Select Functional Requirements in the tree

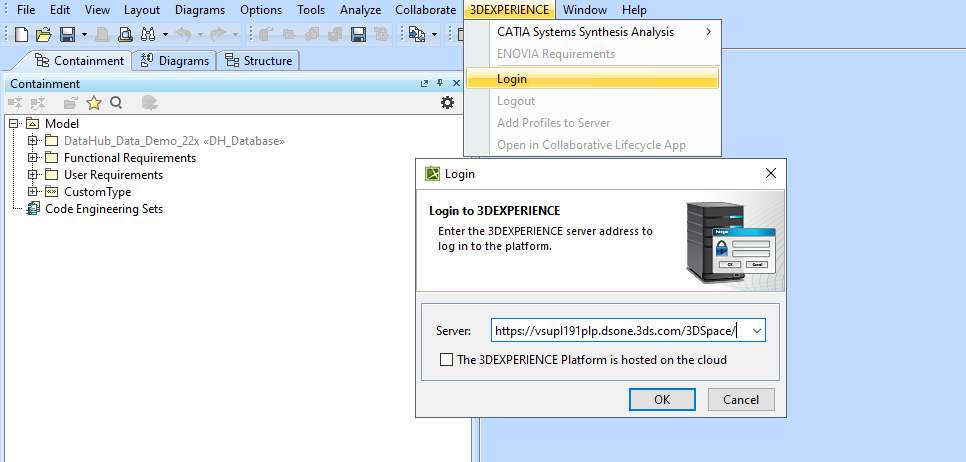(x=130, y=158)
